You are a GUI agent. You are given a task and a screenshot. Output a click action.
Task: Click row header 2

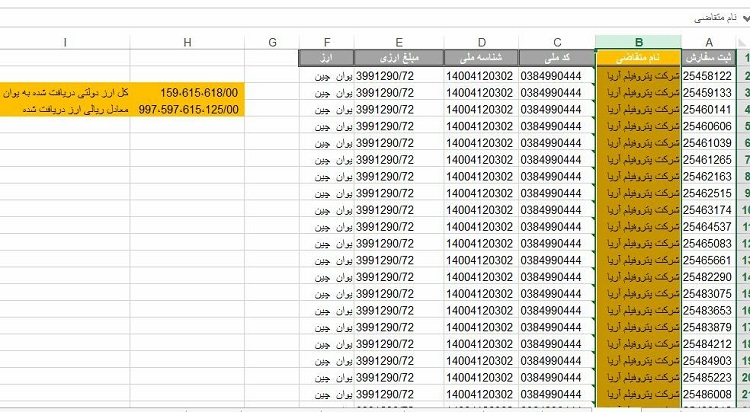744,75
